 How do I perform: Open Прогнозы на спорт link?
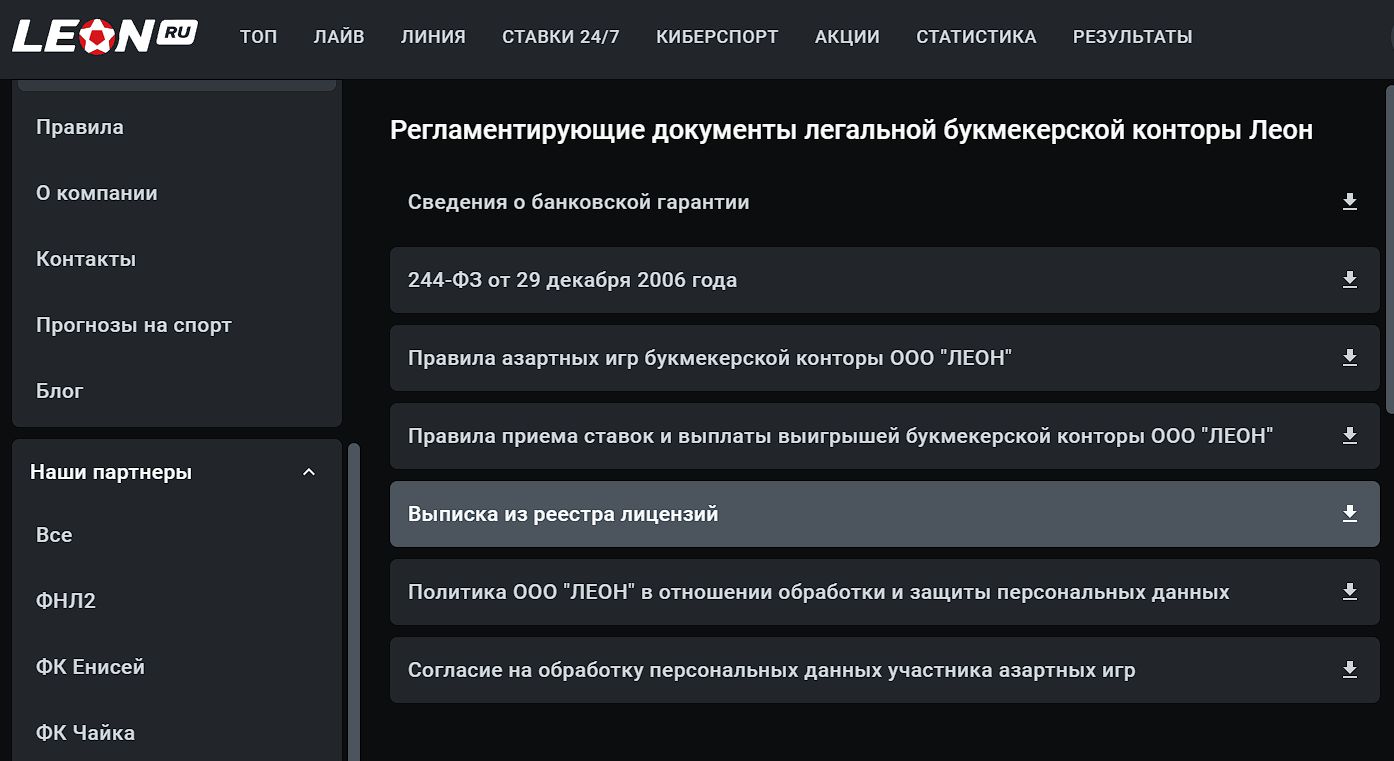click(x=134, y=325)
